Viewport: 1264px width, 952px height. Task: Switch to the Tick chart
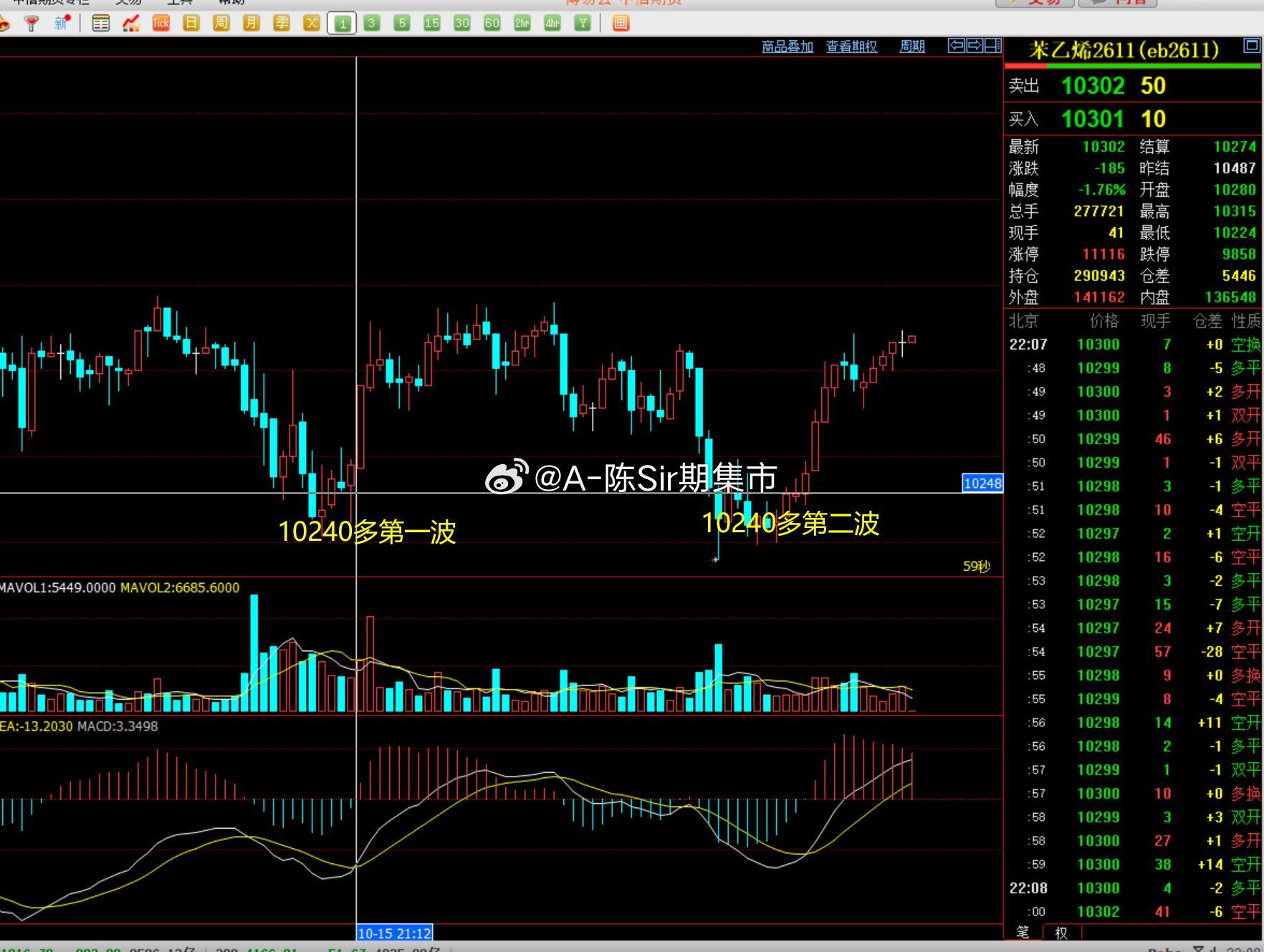tap(161, 24)
